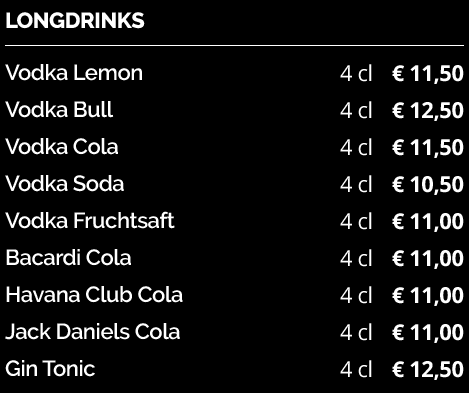The width and height of the screenshot is (469, 393).
Task: Select the Vodka Bull item
Action: click(59, 110)
